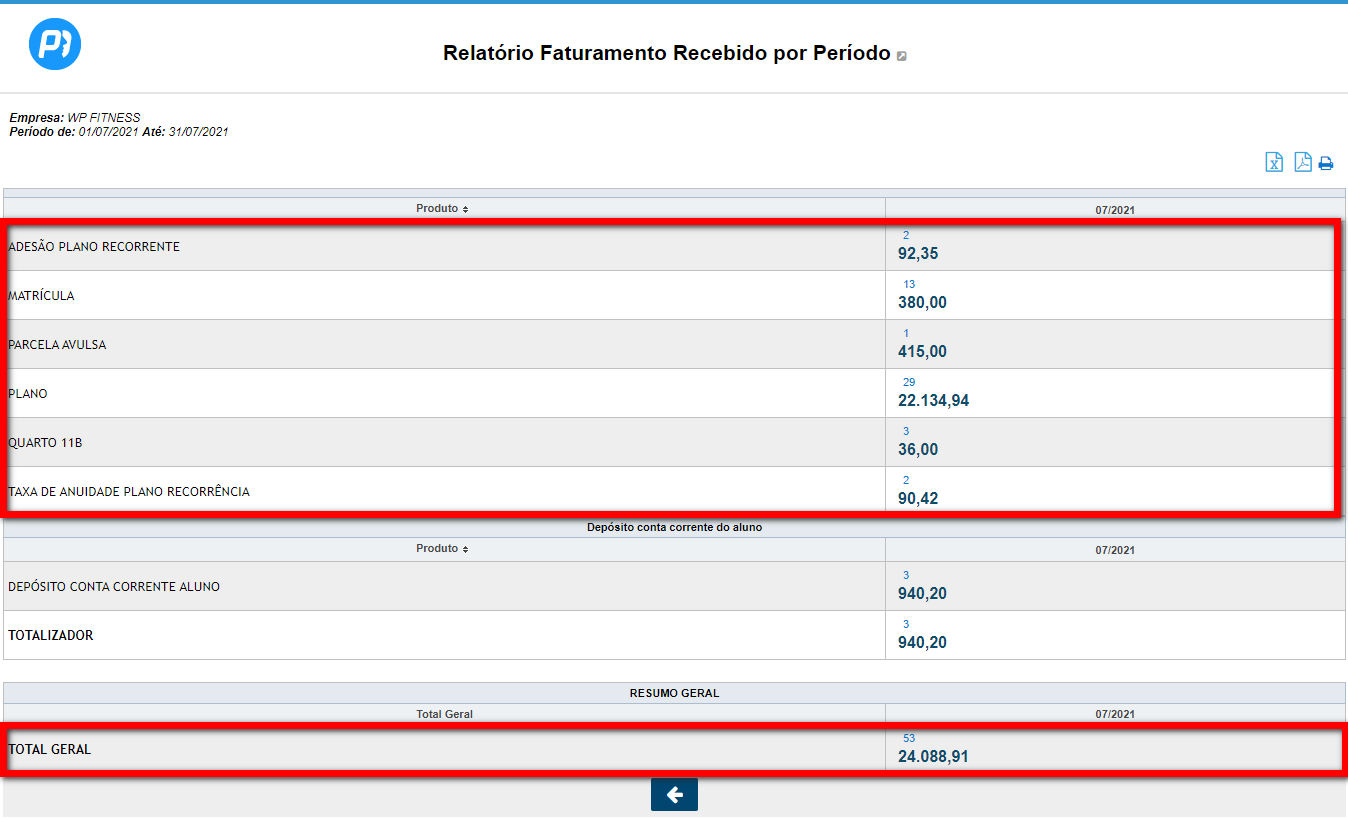
Task: Open count 3 in the Quarto 11B row
Action: coord(906,431)
